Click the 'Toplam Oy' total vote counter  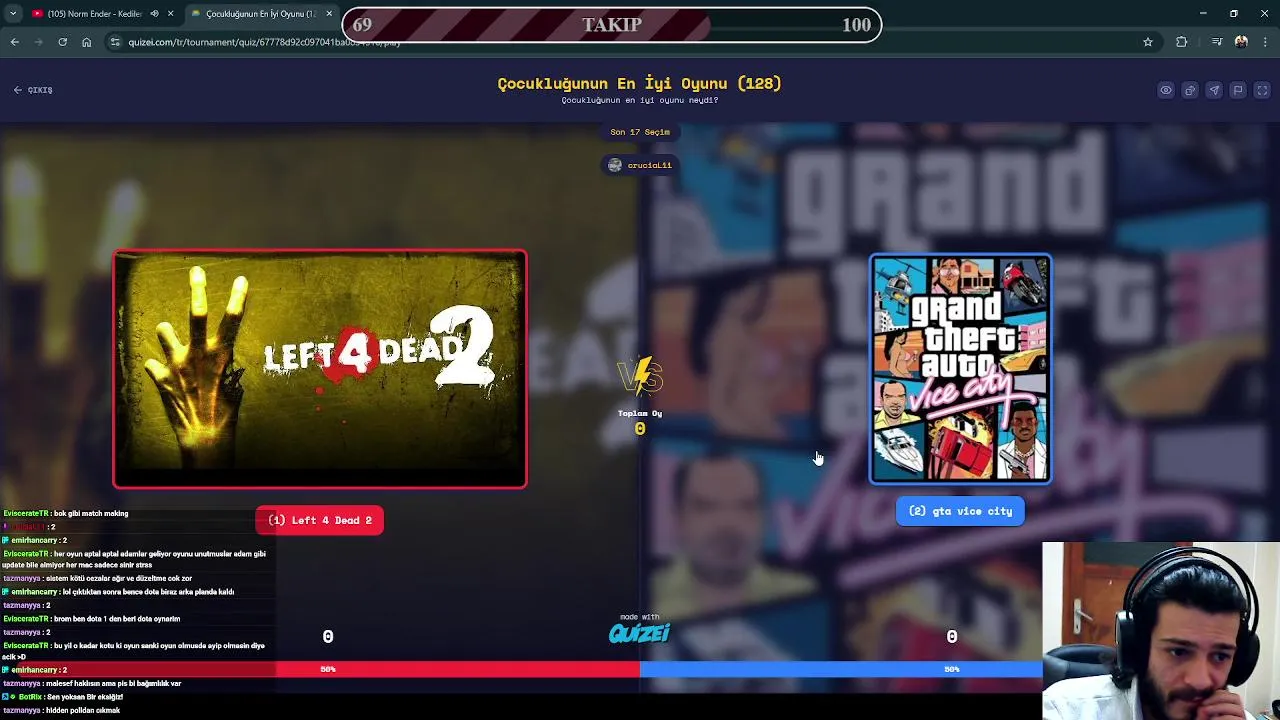640,422
